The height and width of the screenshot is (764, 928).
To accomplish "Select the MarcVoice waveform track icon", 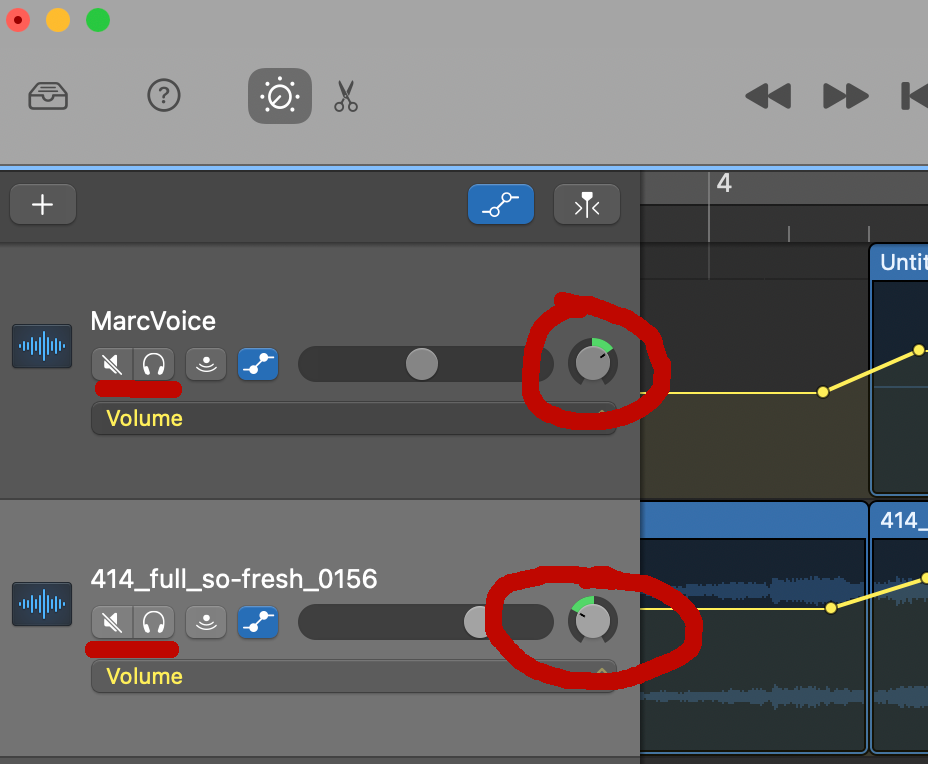I will pyautogui.click(x=42, y=346).
